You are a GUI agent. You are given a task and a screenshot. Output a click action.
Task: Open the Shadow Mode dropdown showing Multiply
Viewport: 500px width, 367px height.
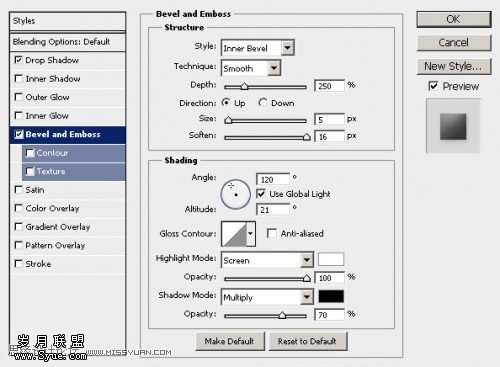267,297
